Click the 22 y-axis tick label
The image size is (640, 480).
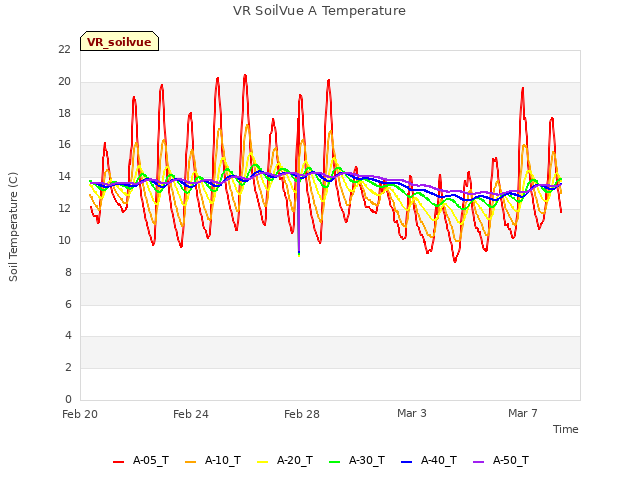tap(64, 49)
